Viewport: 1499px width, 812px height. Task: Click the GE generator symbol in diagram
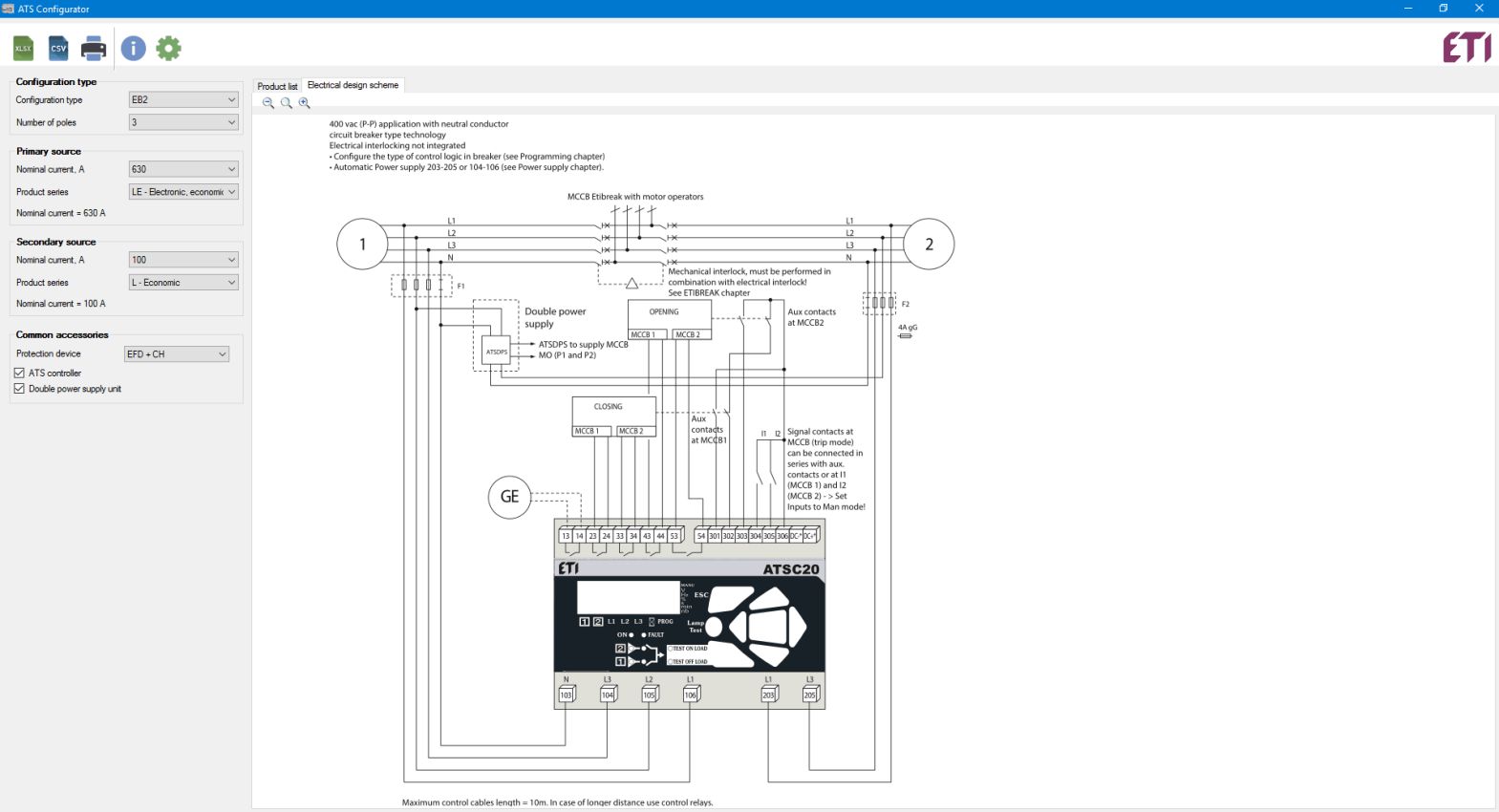pos(509,497)
